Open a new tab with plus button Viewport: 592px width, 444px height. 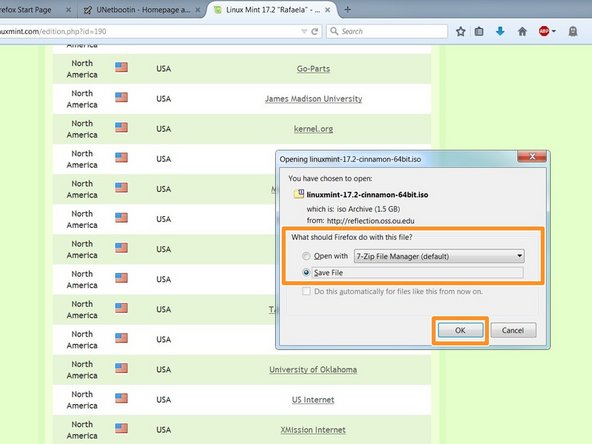tap(348, 10)
